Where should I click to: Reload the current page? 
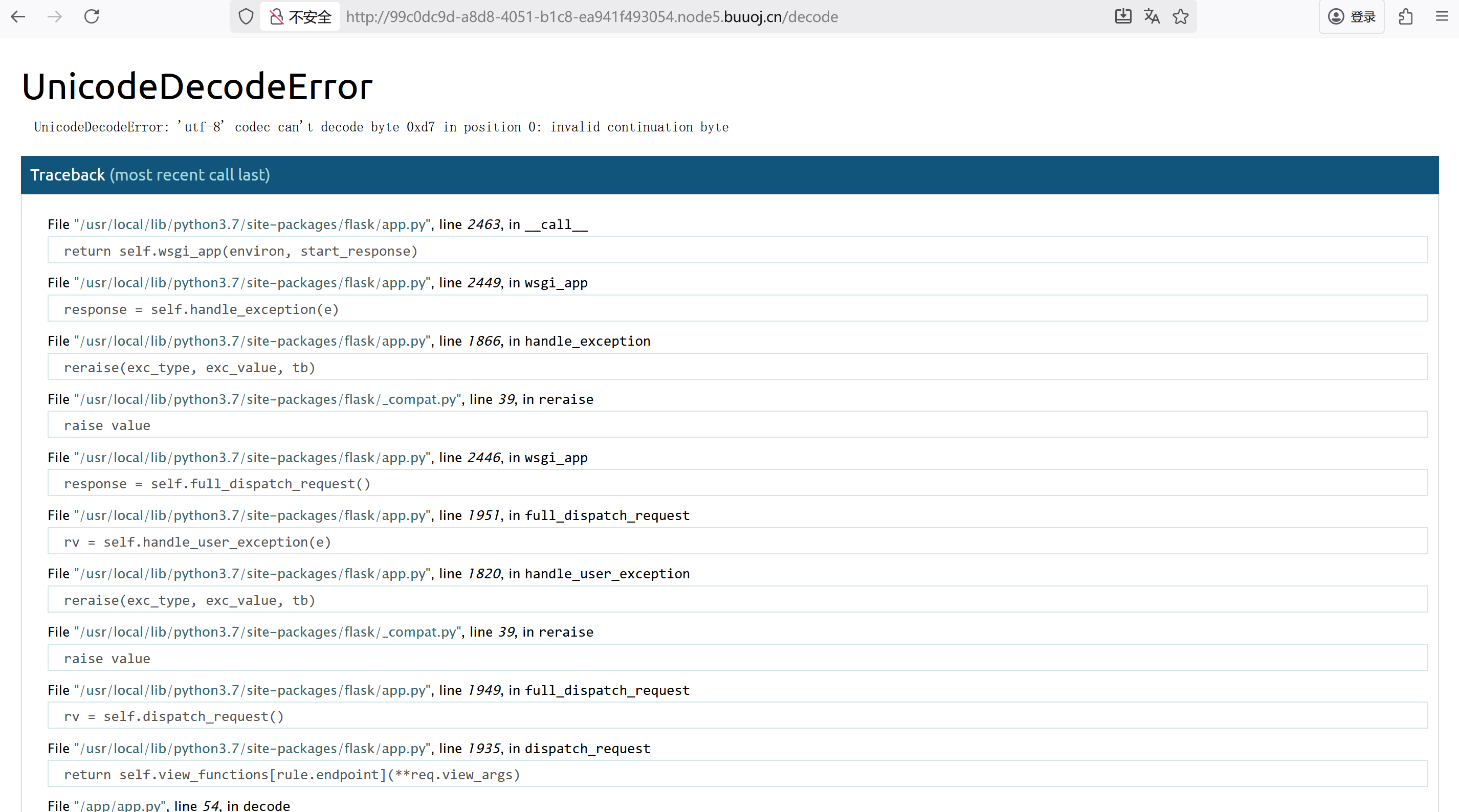tap(92, 16)
